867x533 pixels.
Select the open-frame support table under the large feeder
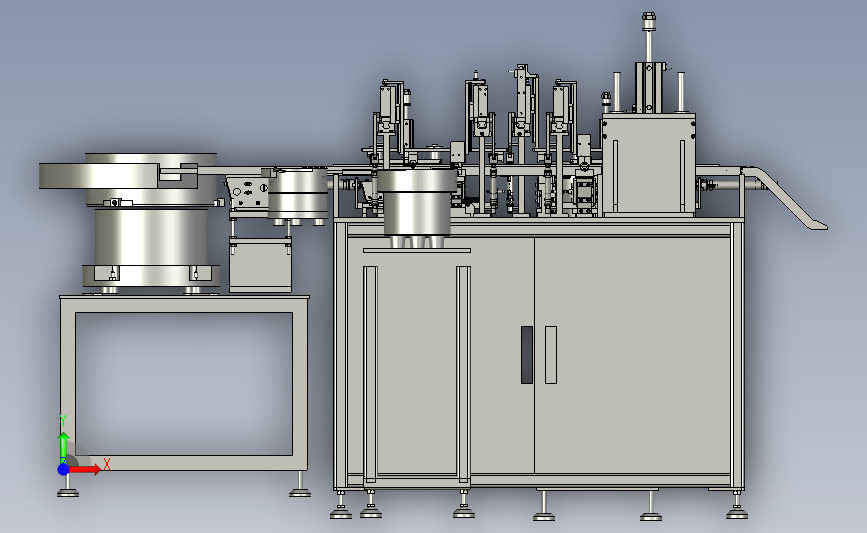tap(184, 384)
